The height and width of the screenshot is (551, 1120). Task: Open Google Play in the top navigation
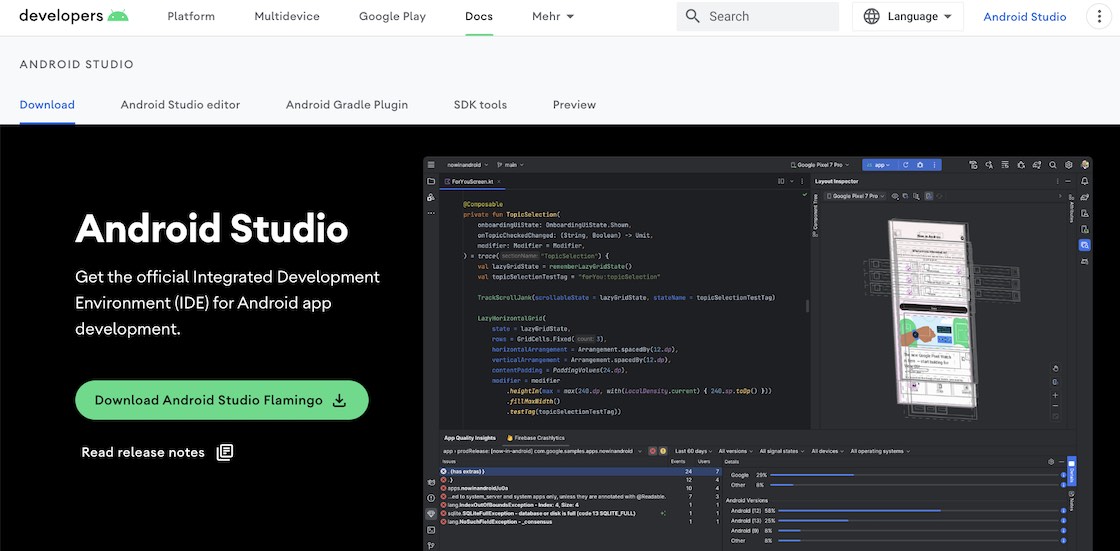coord(392,16)
